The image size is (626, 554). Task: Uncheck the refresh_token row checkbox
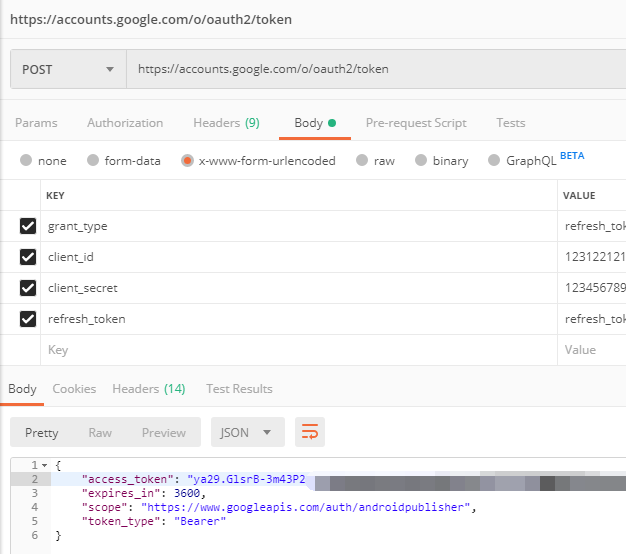(x=28, y=319)
